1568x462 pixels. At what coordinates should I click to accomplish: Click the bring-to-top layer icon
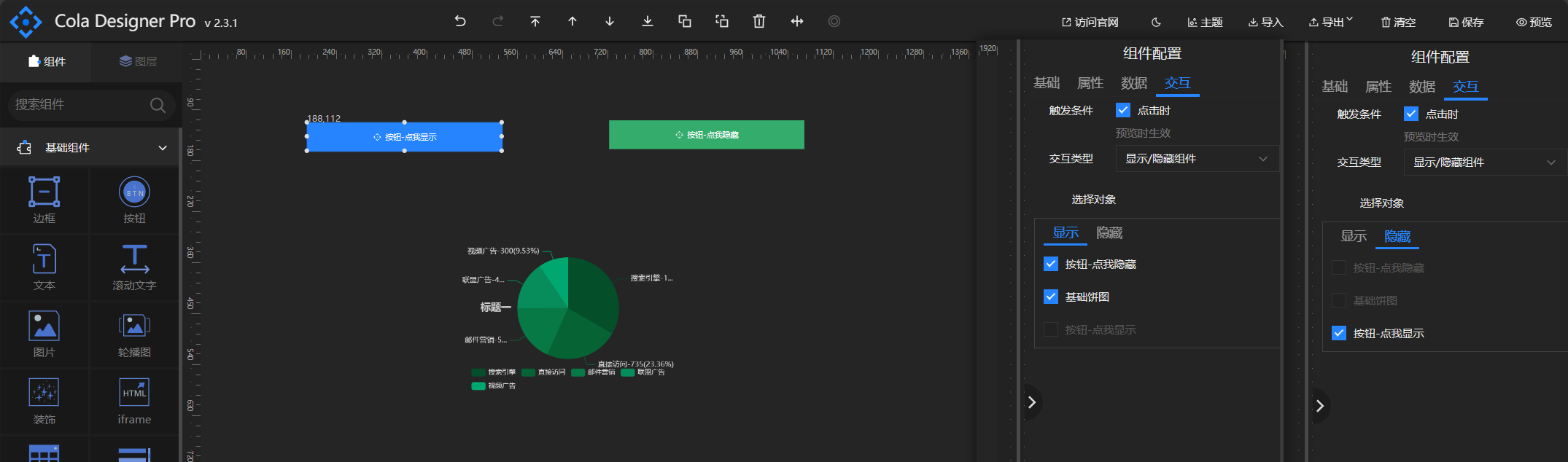coord(535,21)
